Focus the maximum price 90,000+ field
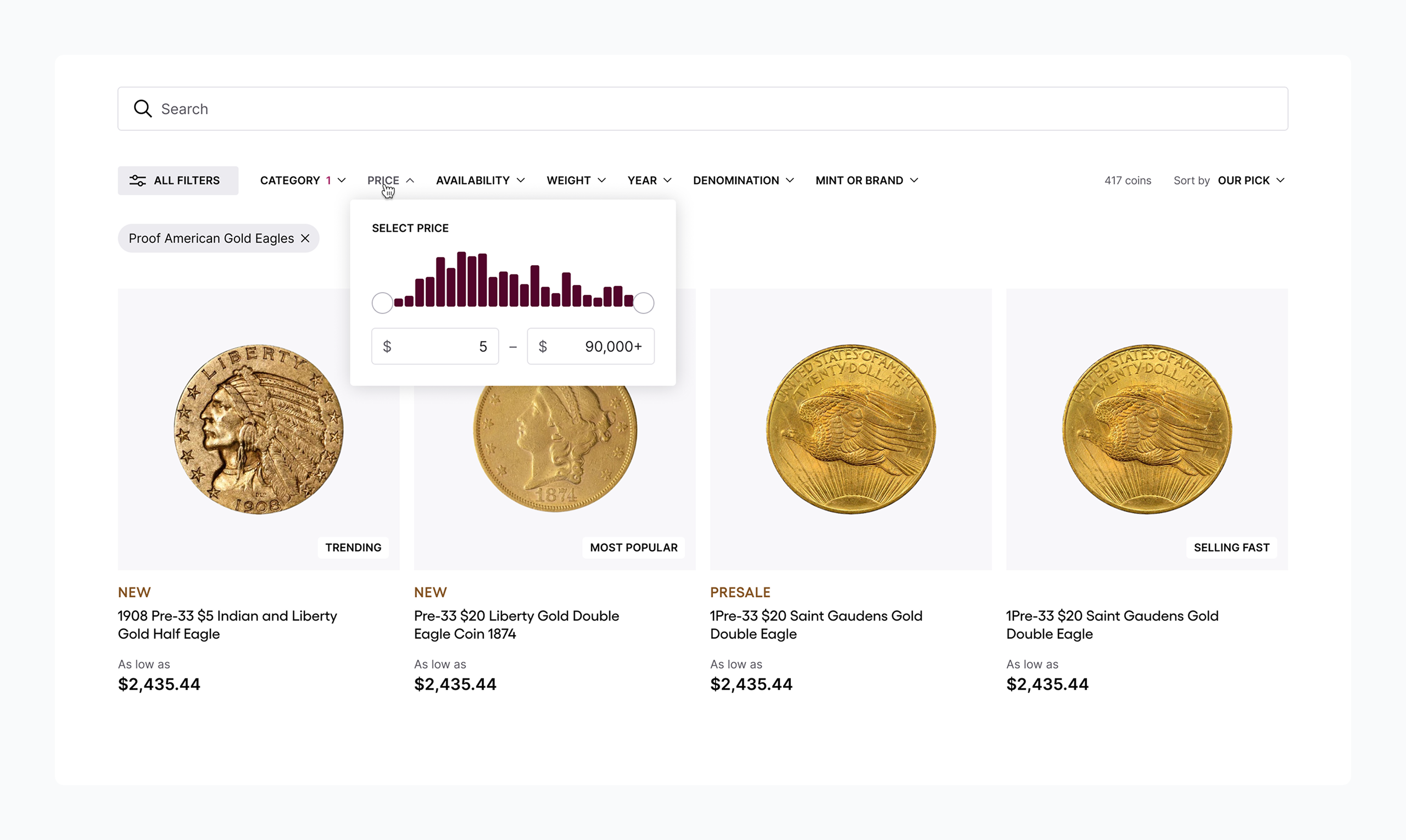This screenshot has width=1406, height=840. pos(590,346)
